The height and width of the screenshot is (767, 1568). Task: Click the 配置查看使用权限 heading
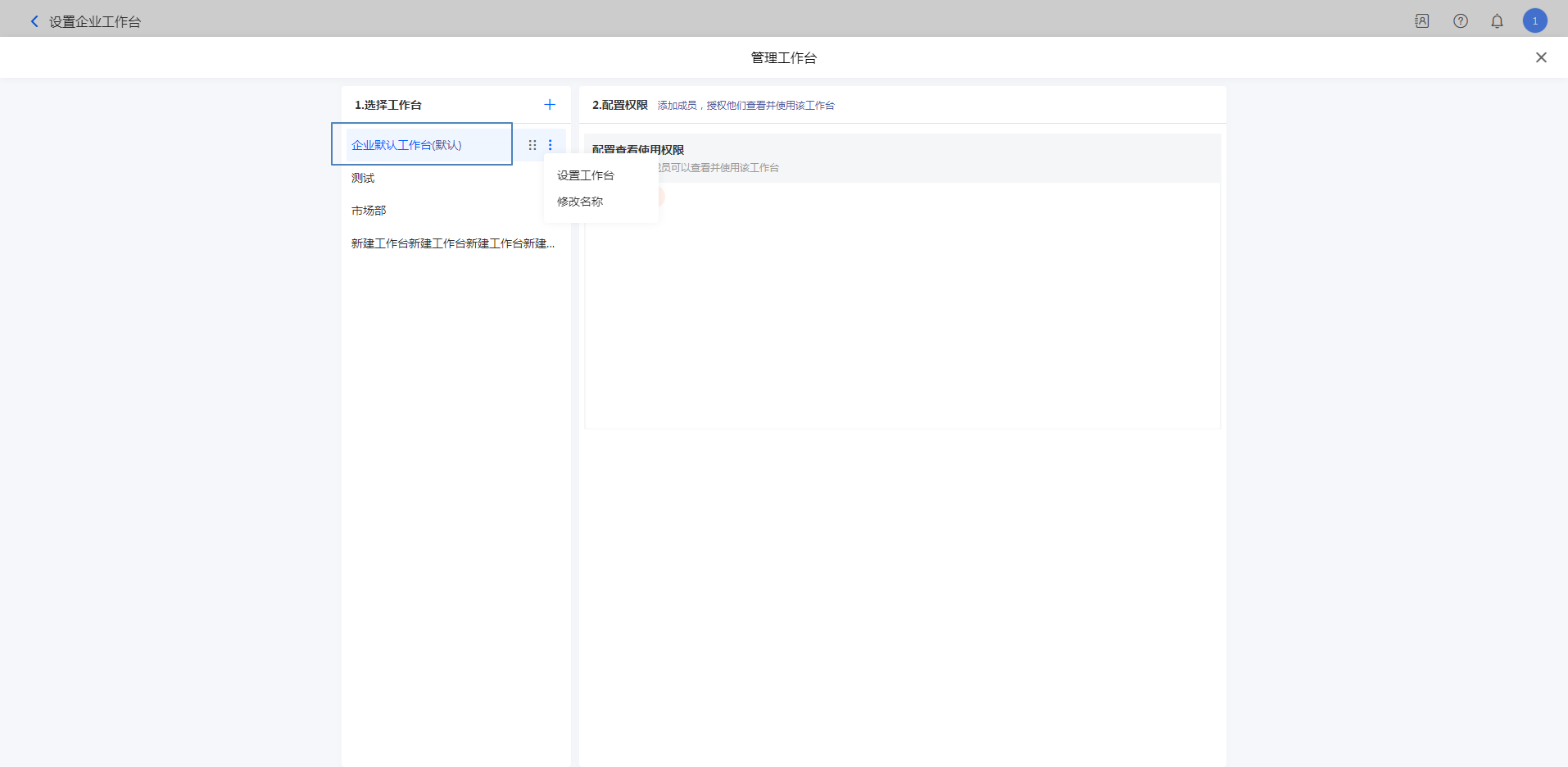pos(638,149)
